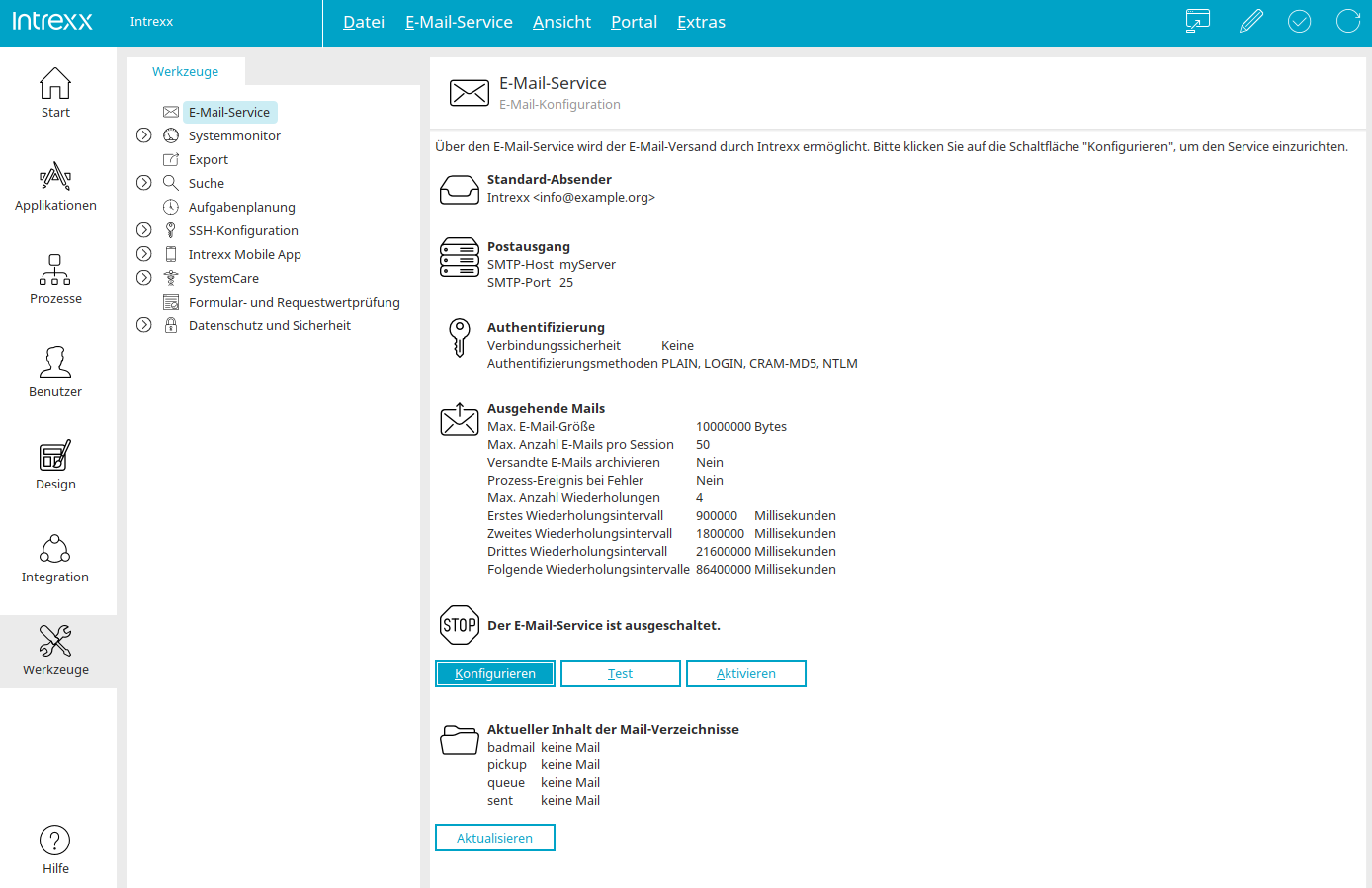The height and width of the screenshot is (888, 1372).
Task: Click the refresh icon in top right
Action: tap(1348, 21)
